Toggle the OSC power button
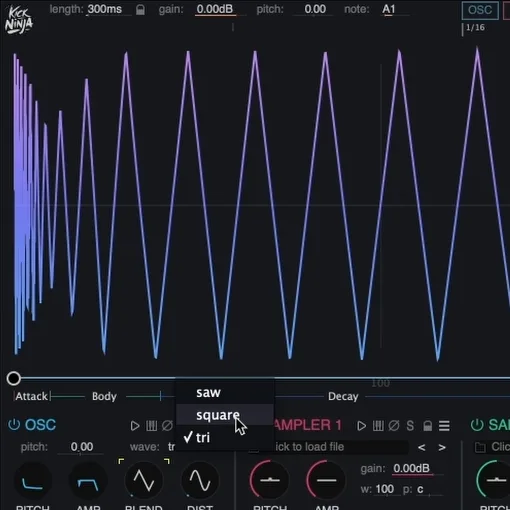Screen dimensions: 510x510 click(x=14, y=425)
